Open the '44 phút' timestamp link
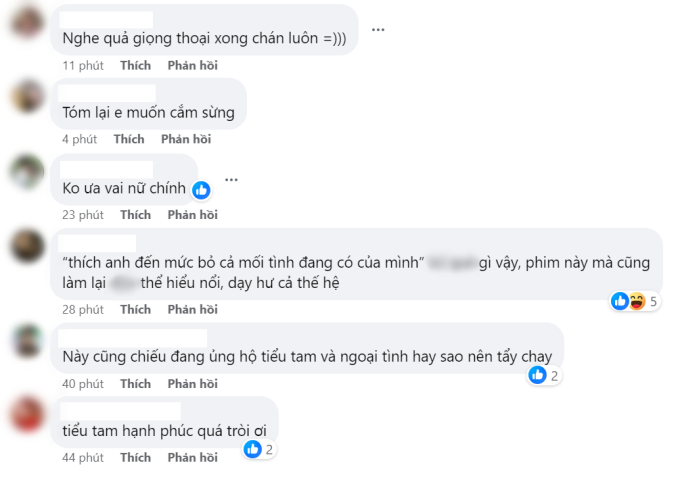The width and height of the screenshot is (680, 482). [x=83, y=457]
